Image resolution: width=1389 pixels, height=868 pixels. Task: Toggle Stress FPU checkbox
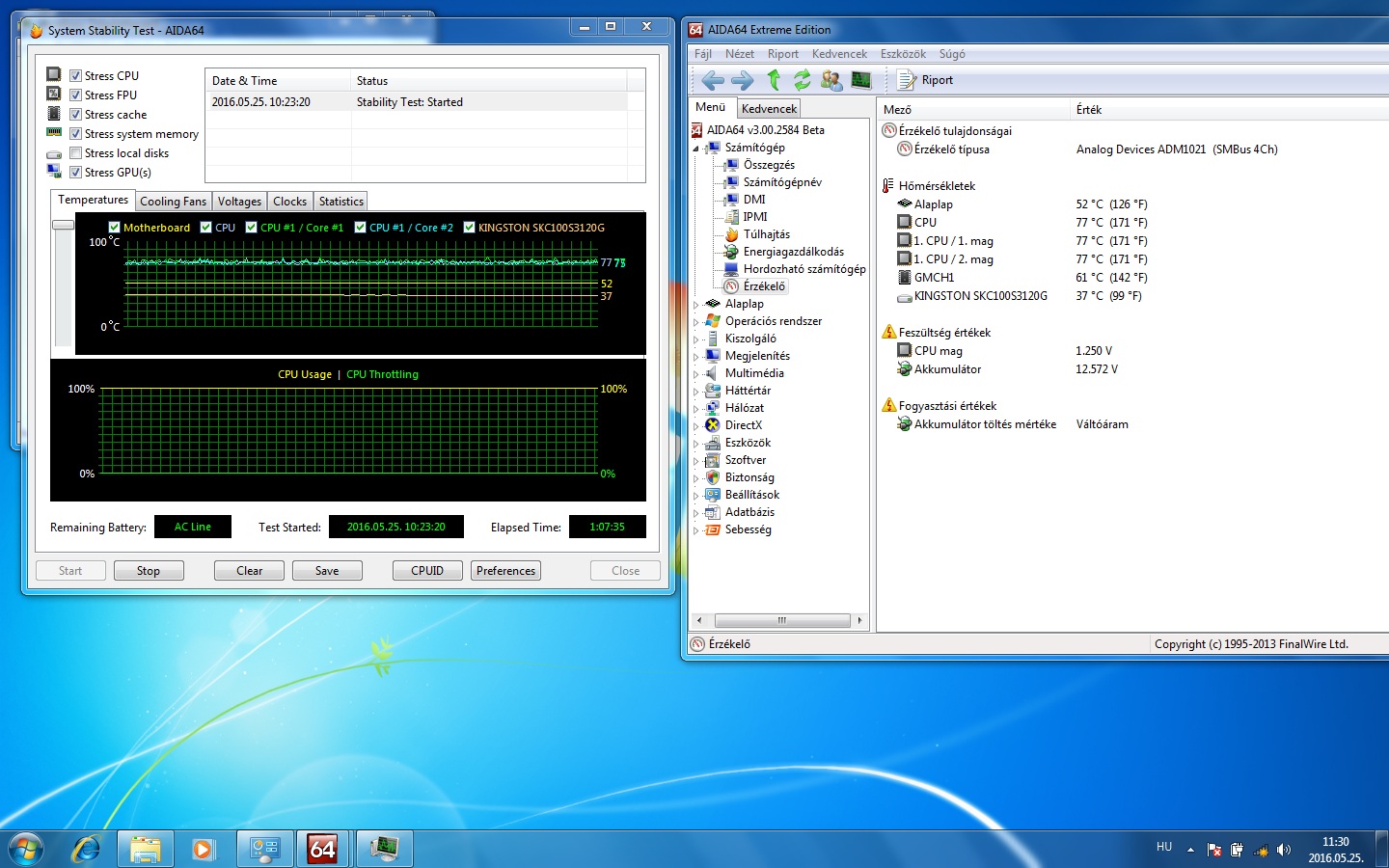(75, 95)
